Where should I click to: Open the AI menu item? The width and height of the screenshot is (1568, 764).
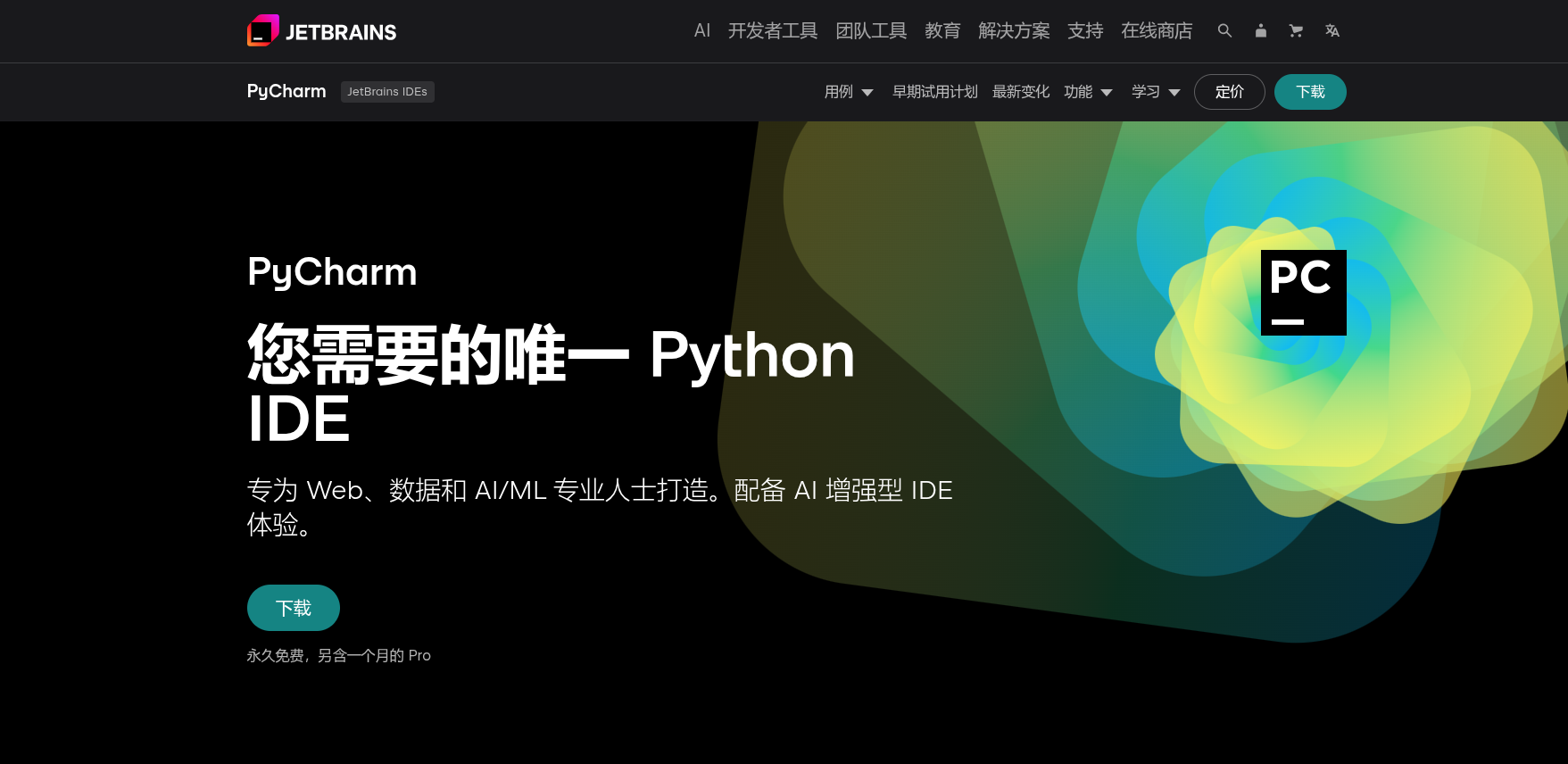[x=702, y=31]
